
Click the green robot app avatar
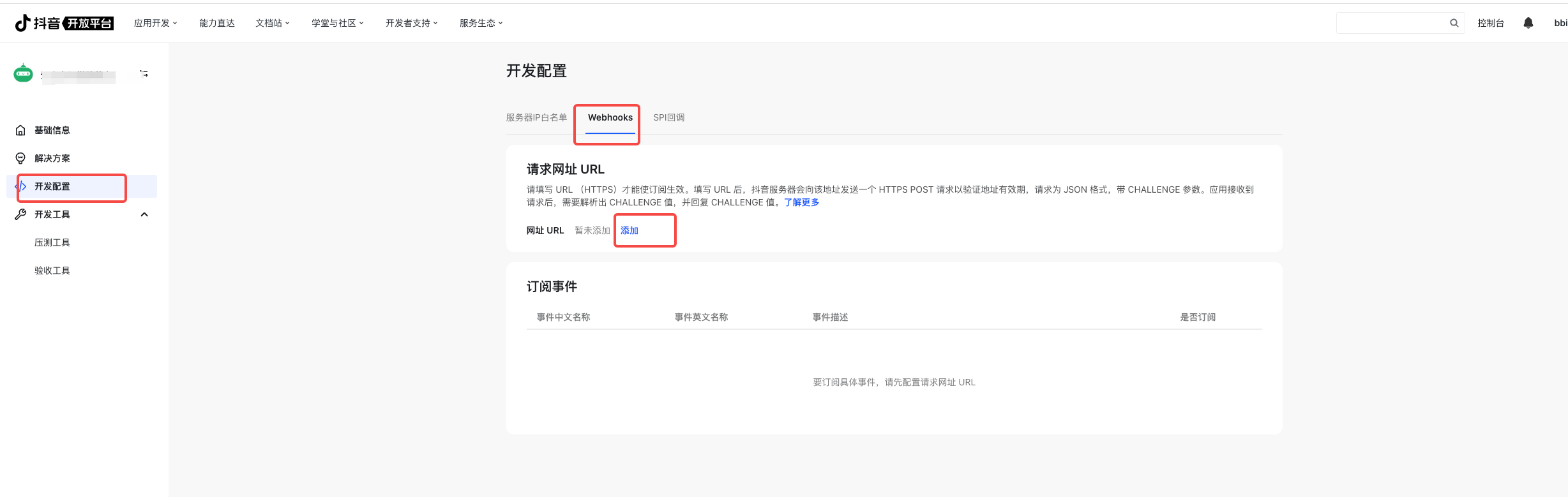pos(23,73)
